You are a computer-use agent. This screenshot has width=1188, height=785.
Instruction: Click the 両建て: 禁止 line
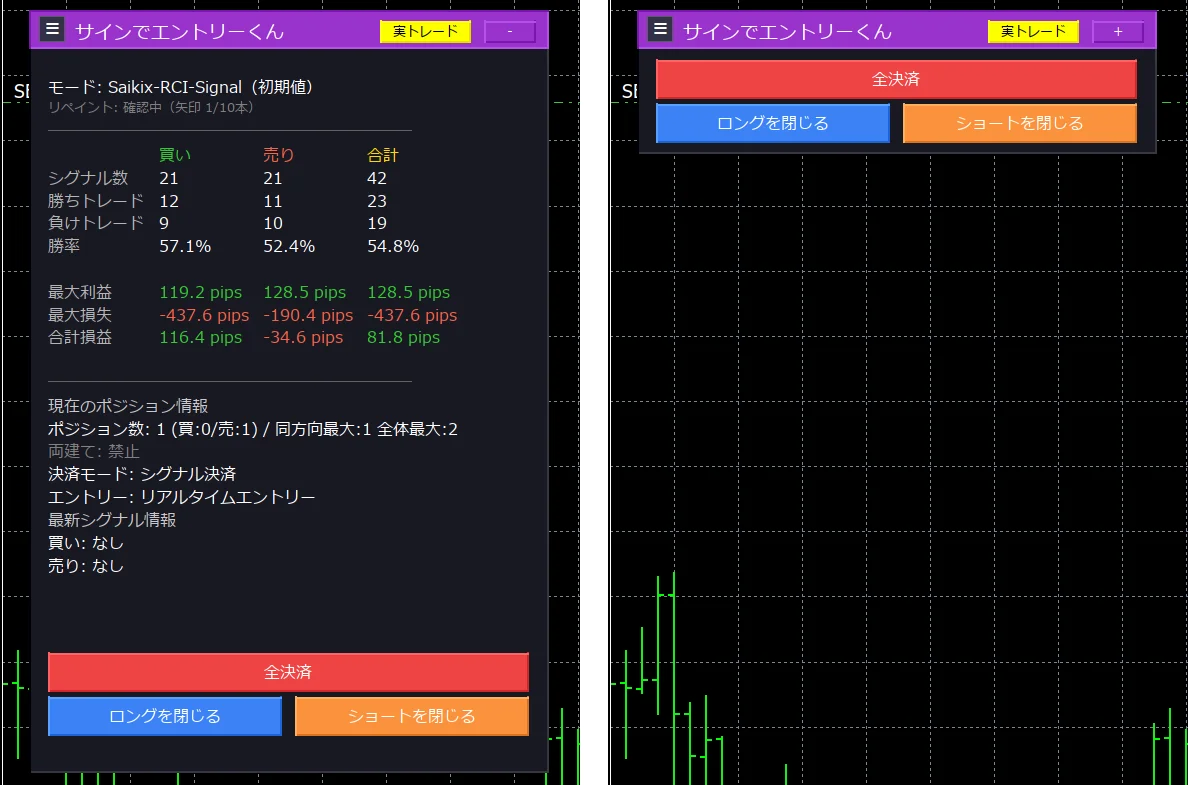(x=94, y=452)
